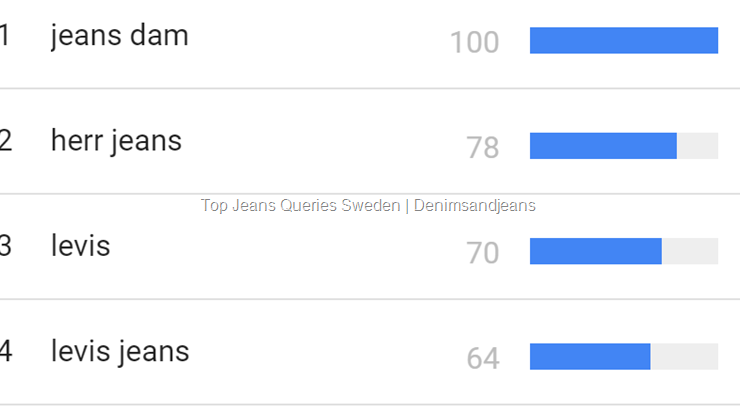740x413 pixels.
Task: Click rank number 2 beside herr jeans
Action: 5,141
